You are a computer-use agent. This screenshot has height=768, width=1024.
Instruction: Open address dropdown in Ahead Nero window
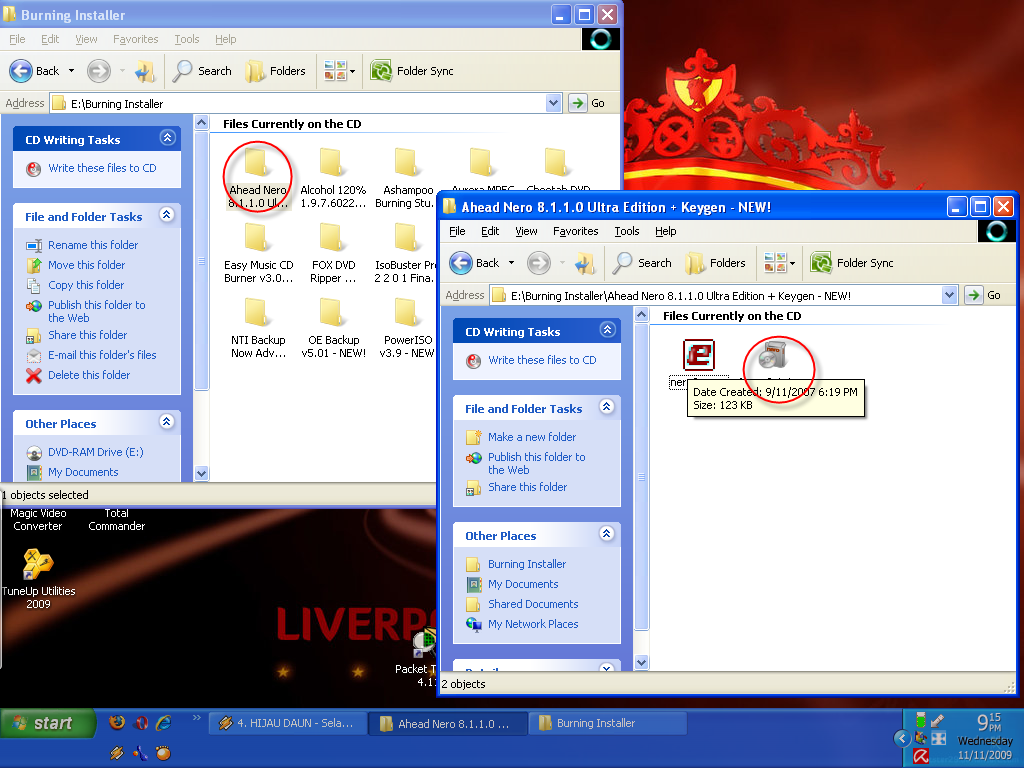click(950, 295)
